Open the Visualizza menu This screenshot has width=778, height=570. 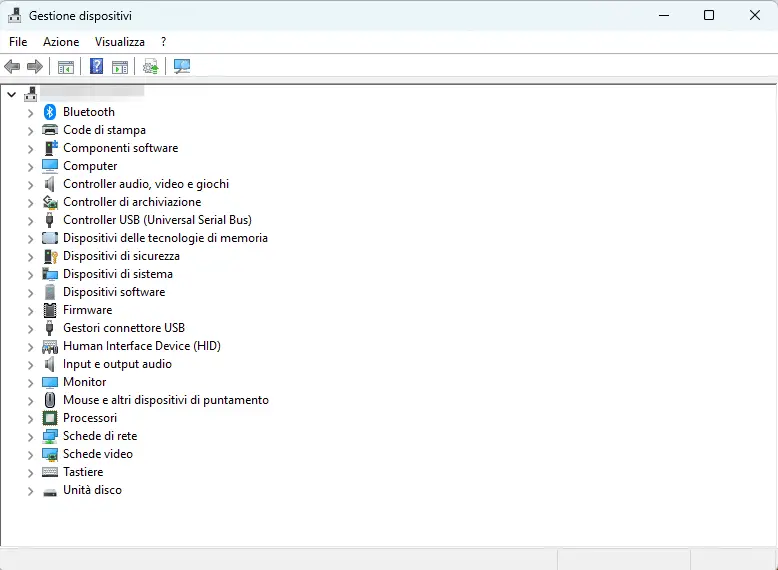(119, 42)
